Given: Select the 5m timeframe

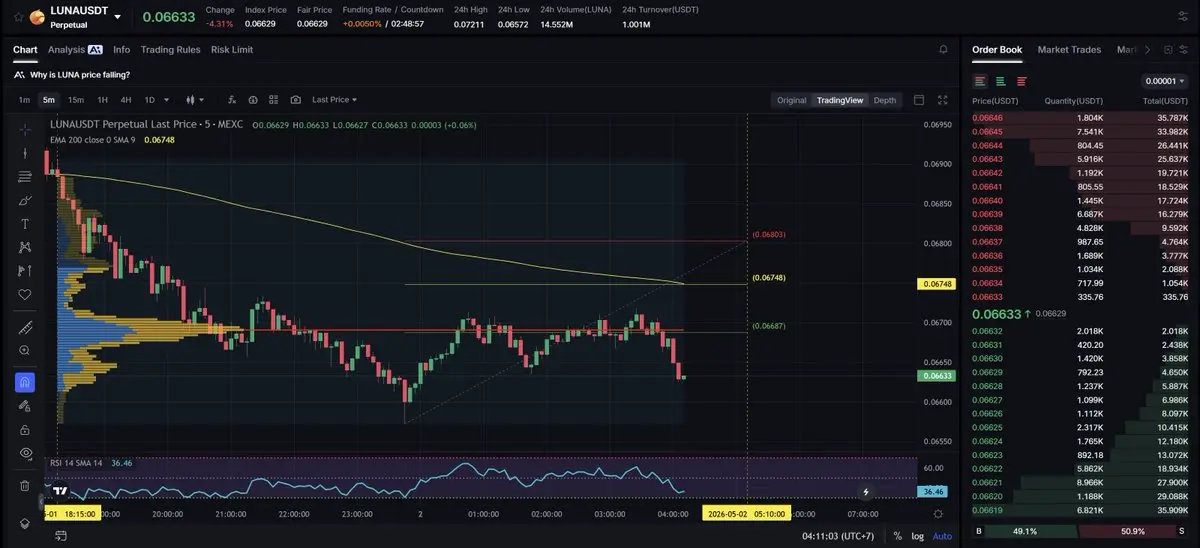Looking at the screenshot, I should click(48, 100).
